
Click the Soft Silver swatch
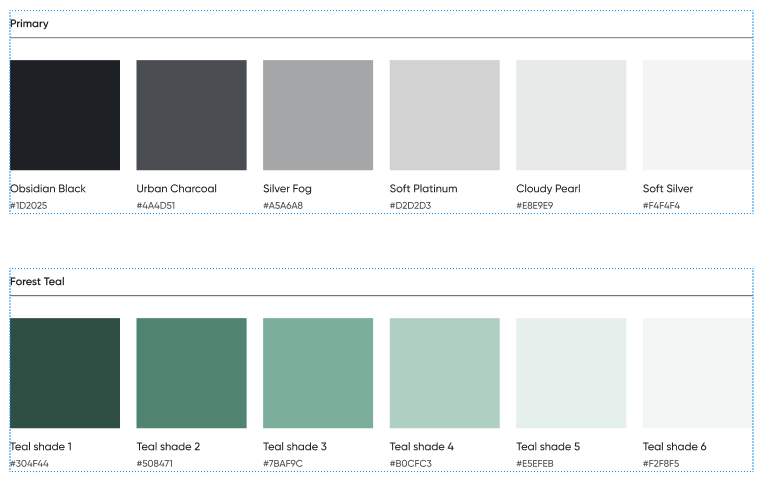point(698,115)
